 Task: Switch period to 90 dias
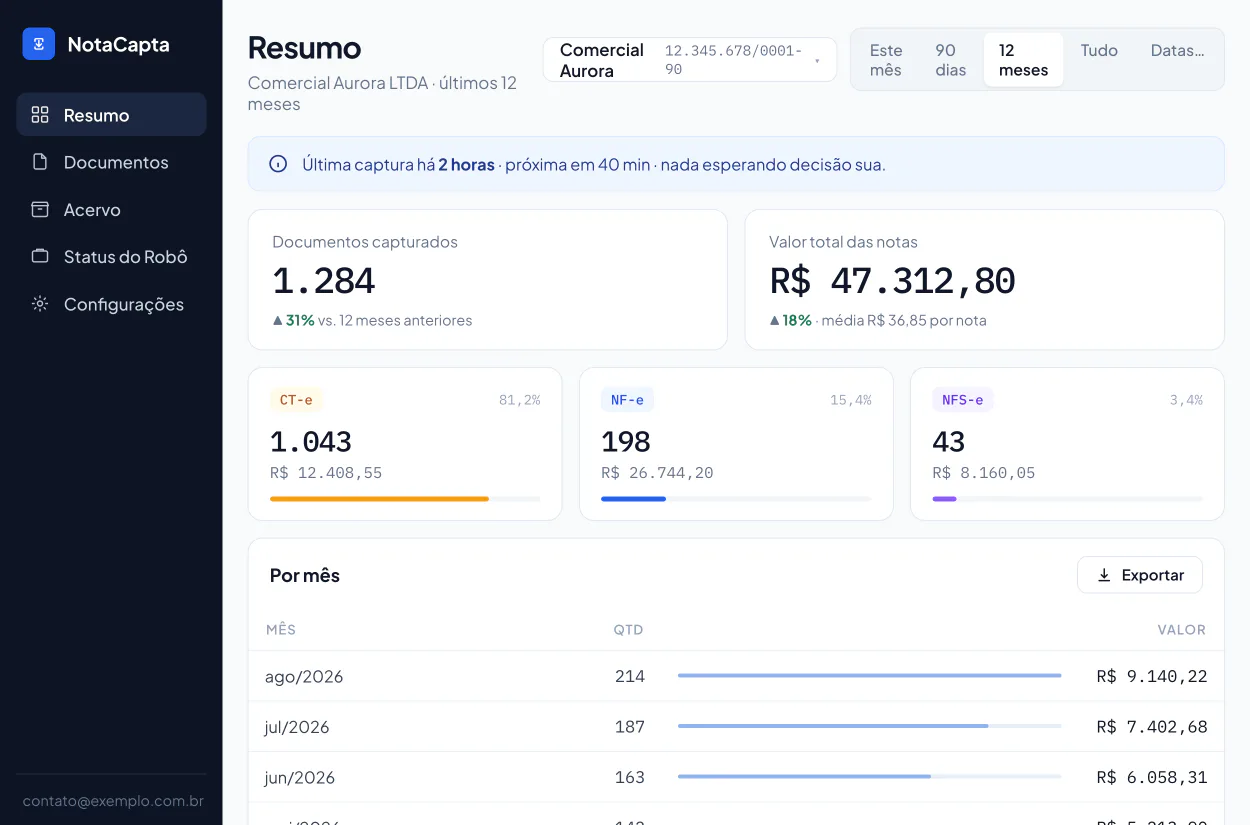tap(951, 60)
